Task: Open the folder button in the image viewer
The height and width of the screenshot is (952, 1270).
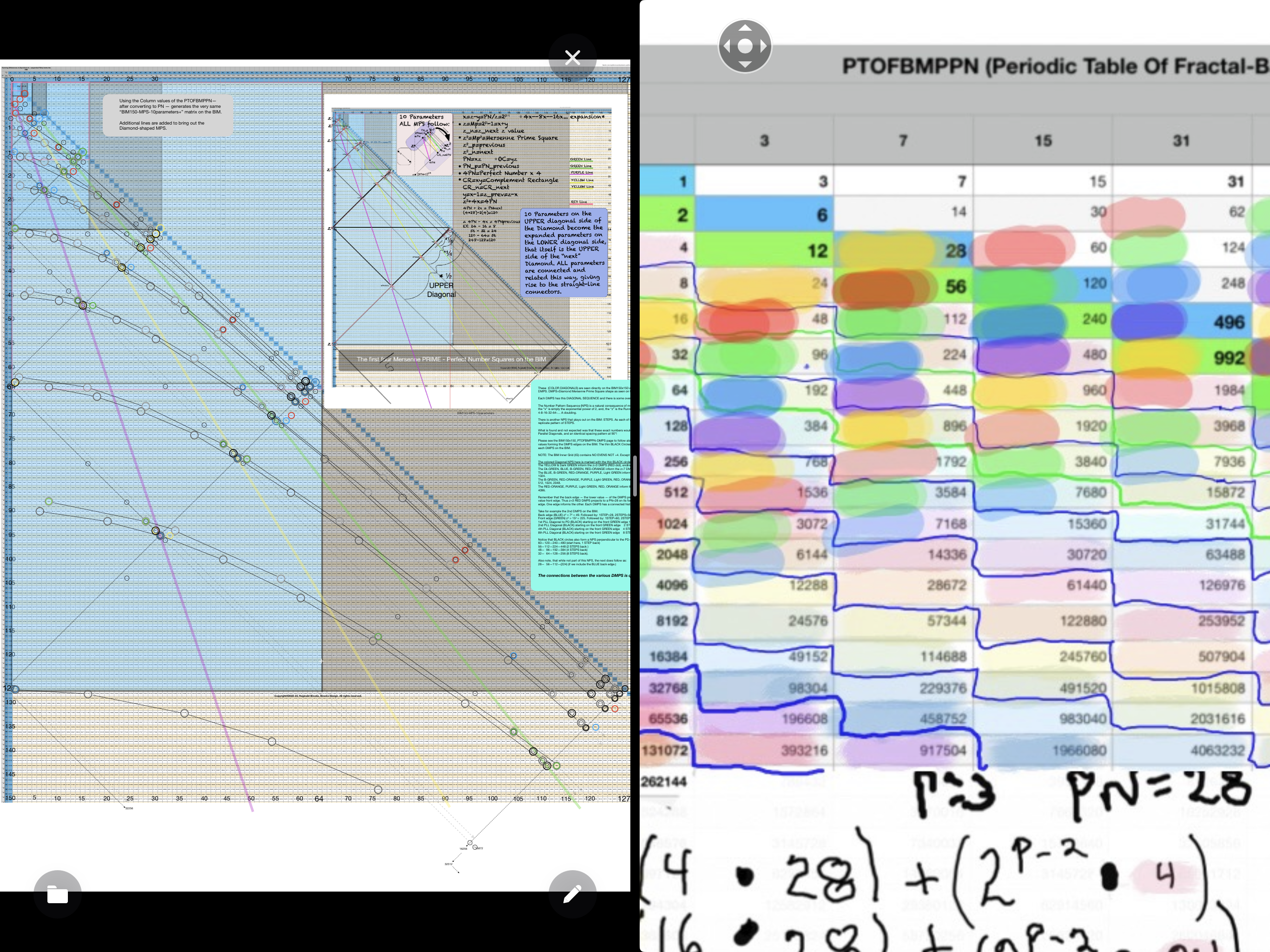Action: (58, 894)
